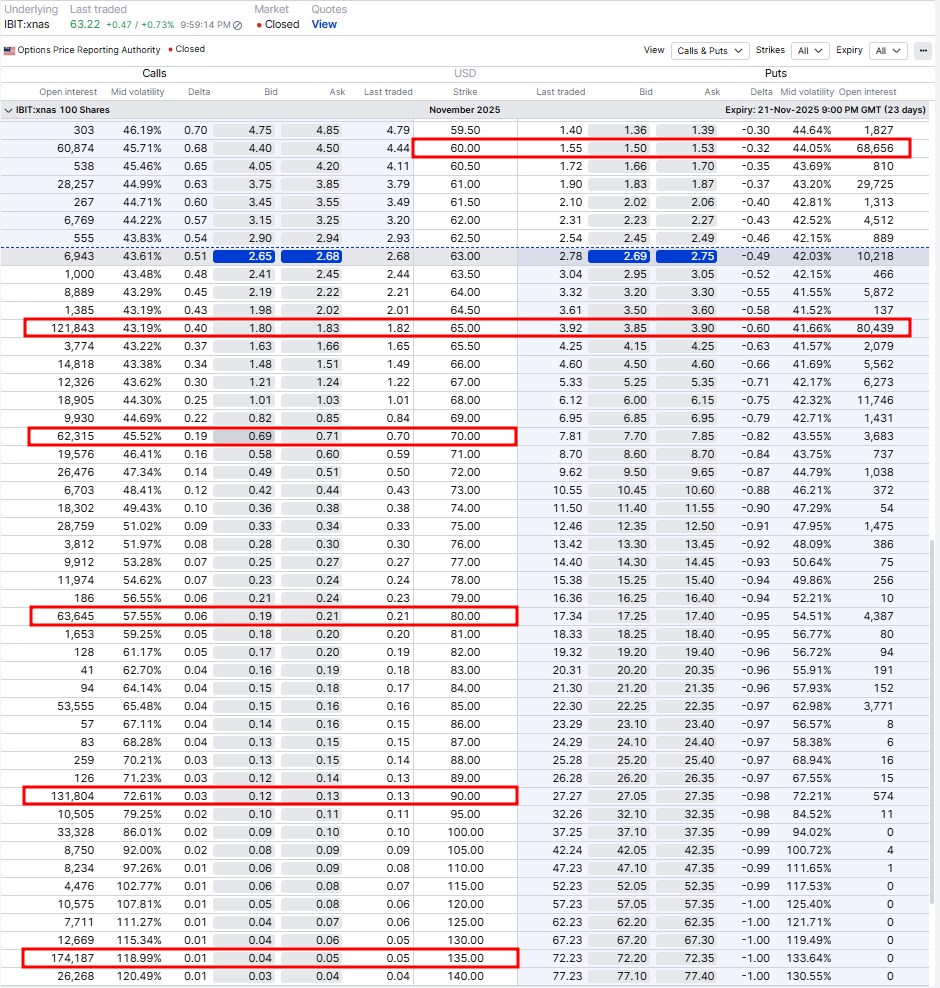Click the underlying symbol IBIT:xnas
The image size is (940, 988).
[30, 25]
